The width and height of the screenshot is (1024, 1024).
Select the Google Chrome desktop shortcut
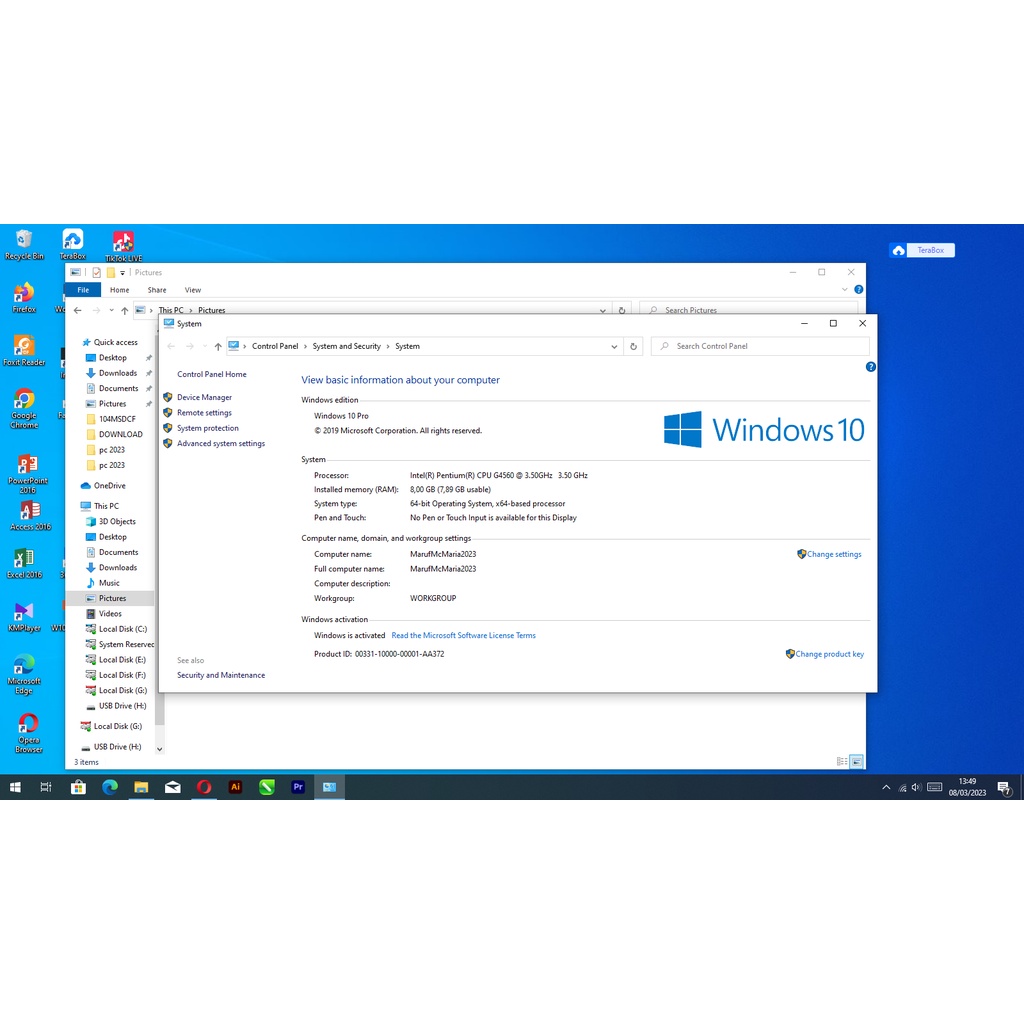(24, 407)
